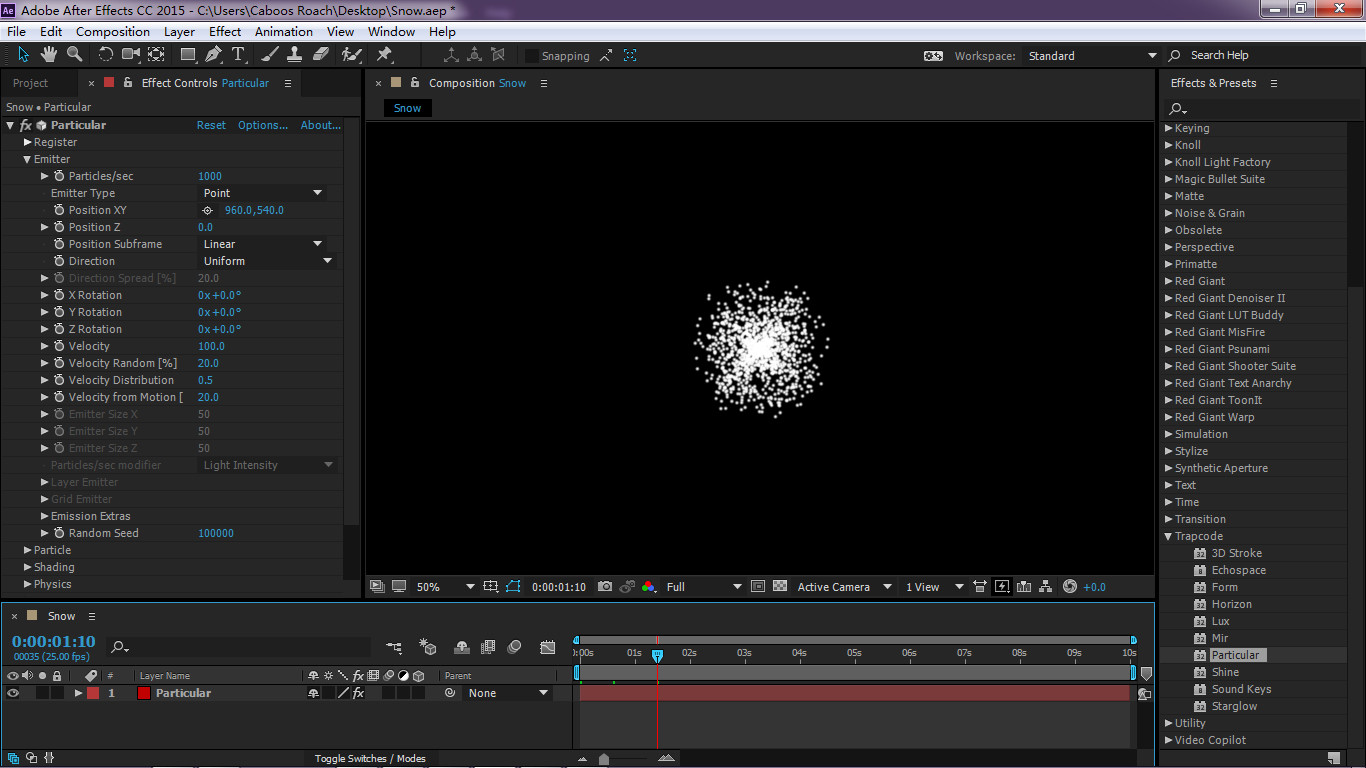Image resolution: width=1366 pixels, height=768 pixels.
Task: Select the Puppet Pin tool
Action: pos(384,55)
